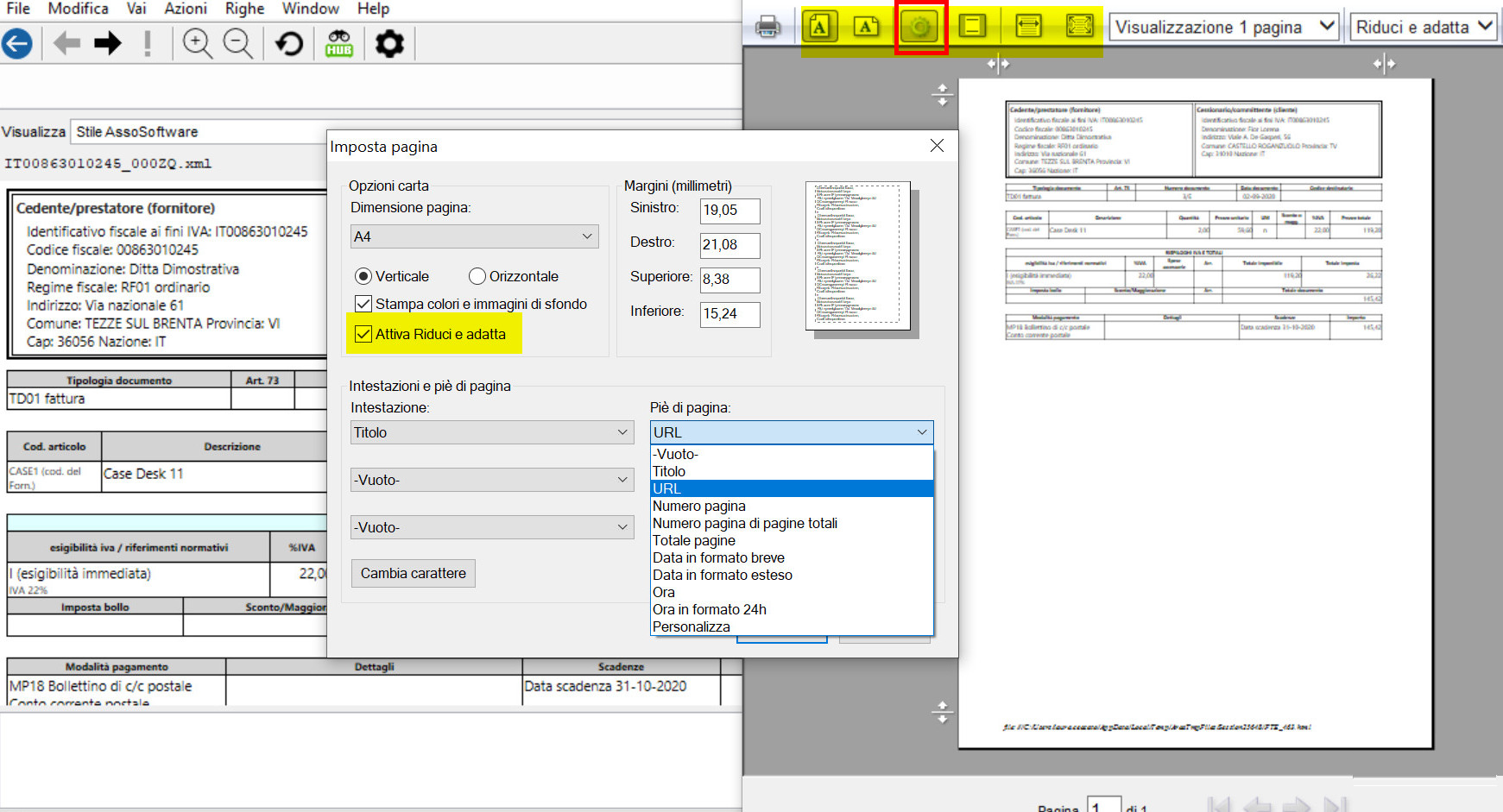This screenshot has height=812, width=1503.
Task: Click the Cambia carattere button
Action: (413, 573)
